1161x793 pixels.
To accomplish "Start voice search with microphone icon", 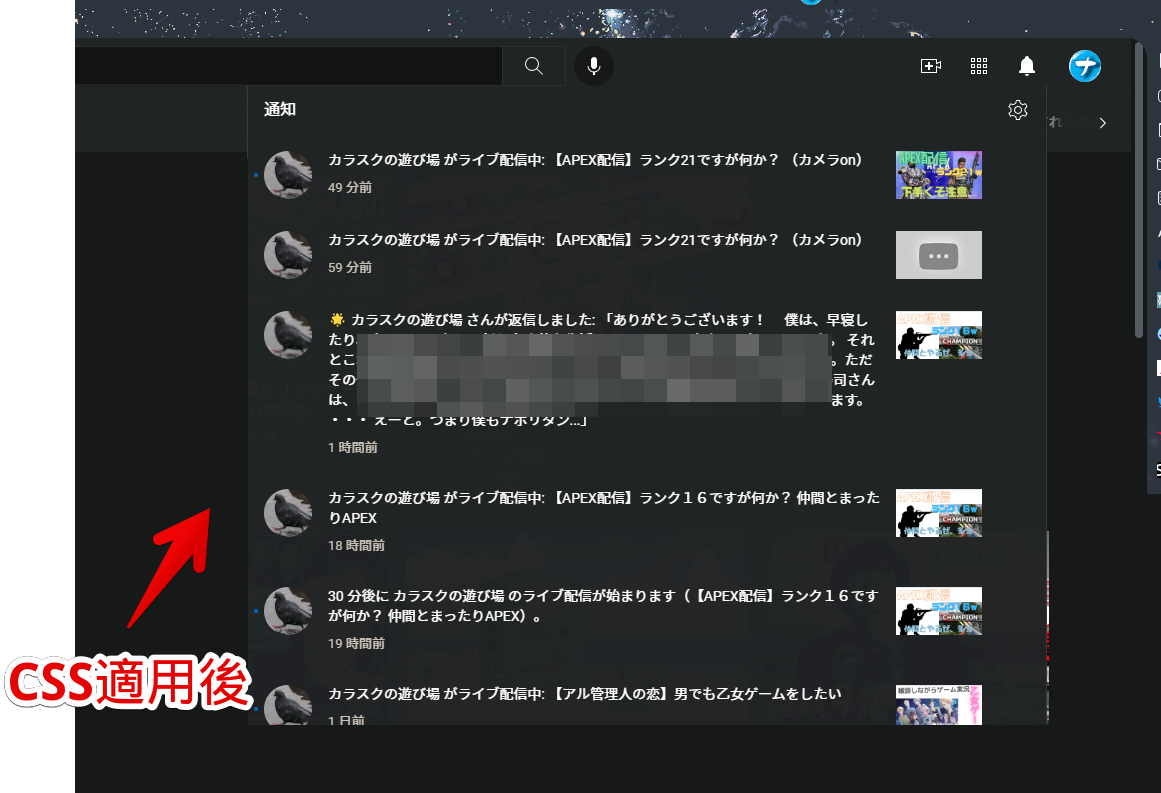I will 594,66.
